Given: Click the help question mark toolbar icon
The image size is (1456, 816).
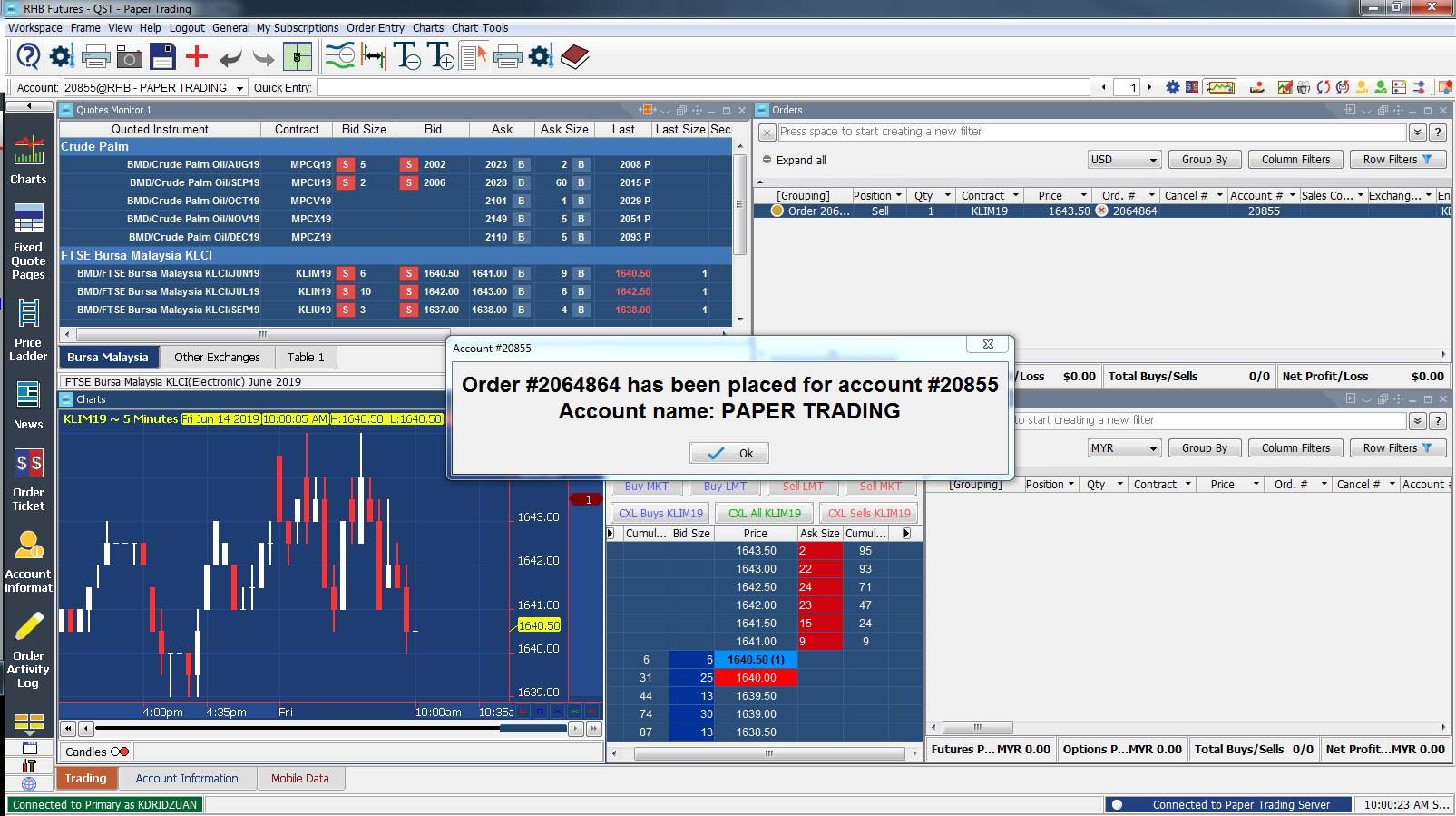Looking at the screenshot, I should click(x=28, y=57).
